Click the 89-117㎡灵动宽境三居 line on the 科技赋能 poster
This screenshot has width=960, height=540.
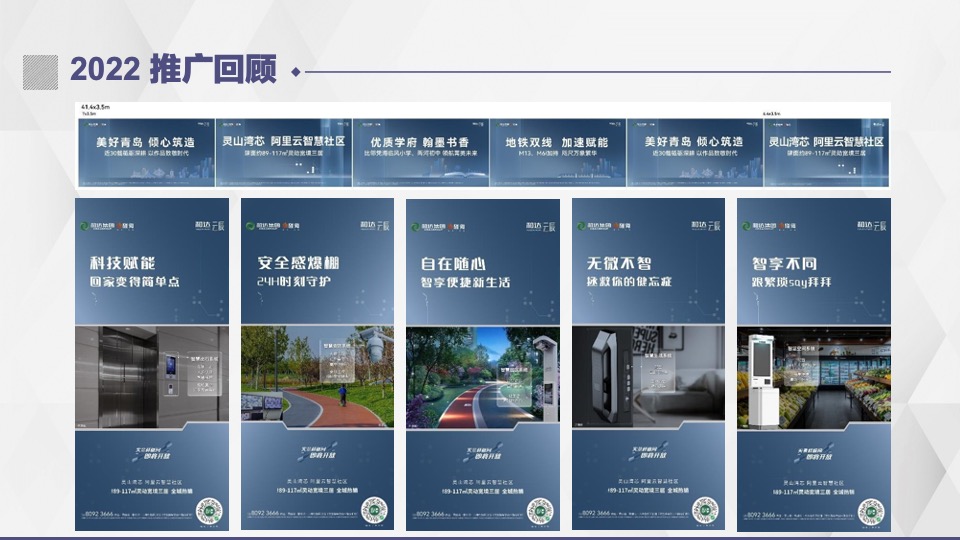click(x=152, y=491)
